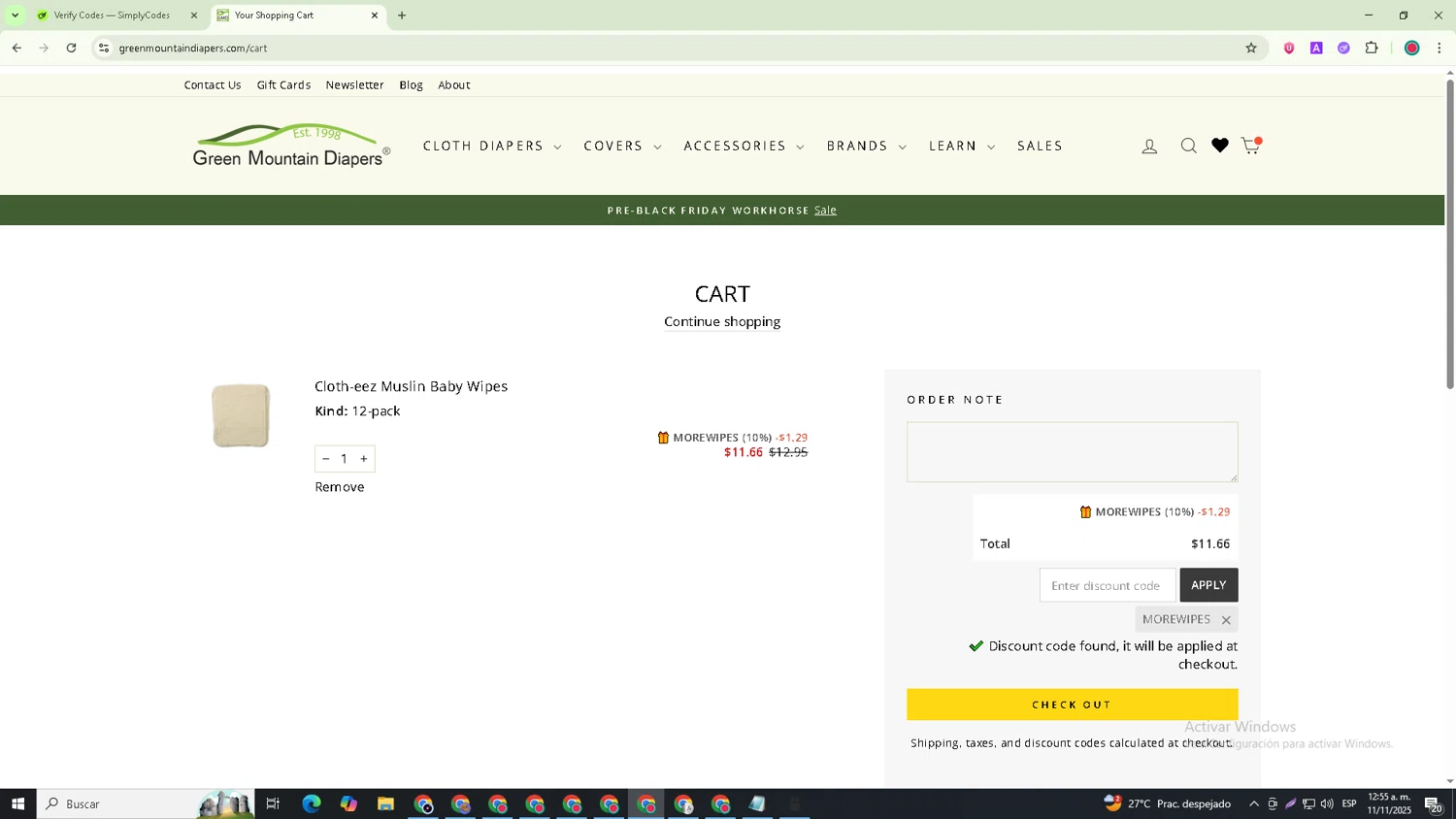The width and height of the screenshot is (1456, 819).
Task: Open Cloth-eez Muslin Baby Wipes product link
Action: (x=412, y=386)
